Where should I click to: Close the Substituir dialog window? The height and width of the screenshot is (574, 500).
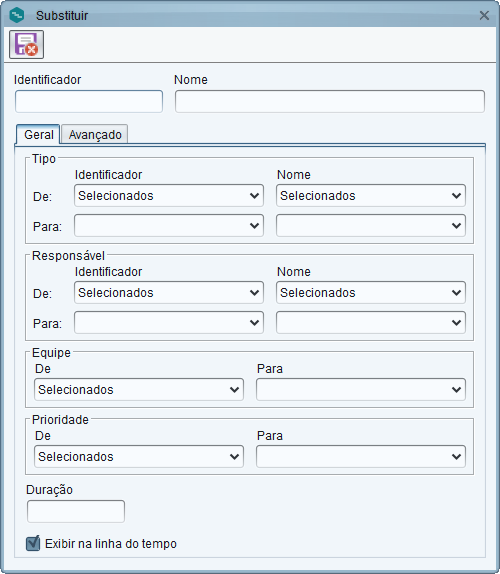[484, 15]
